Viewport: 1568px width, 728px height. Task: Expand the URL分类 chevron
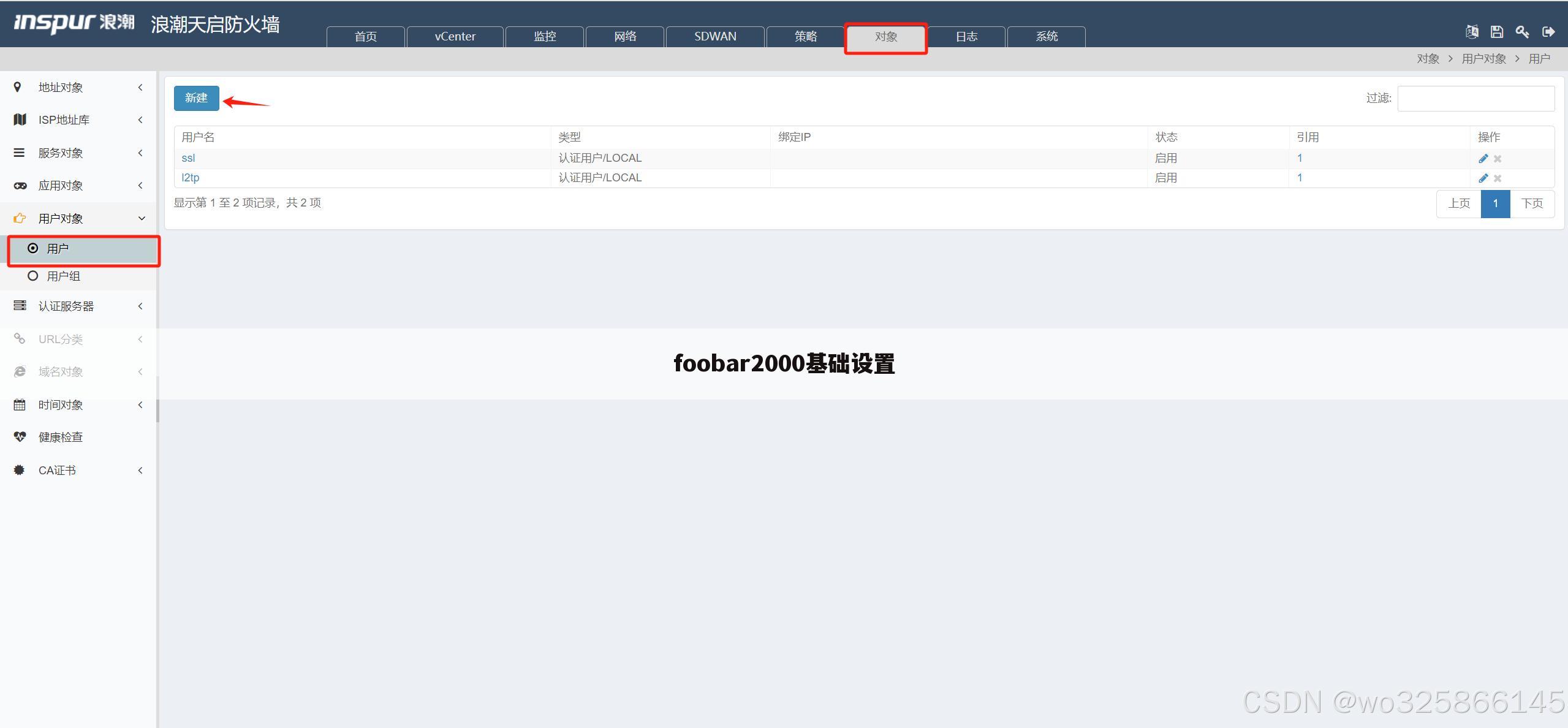click(140, 339)
